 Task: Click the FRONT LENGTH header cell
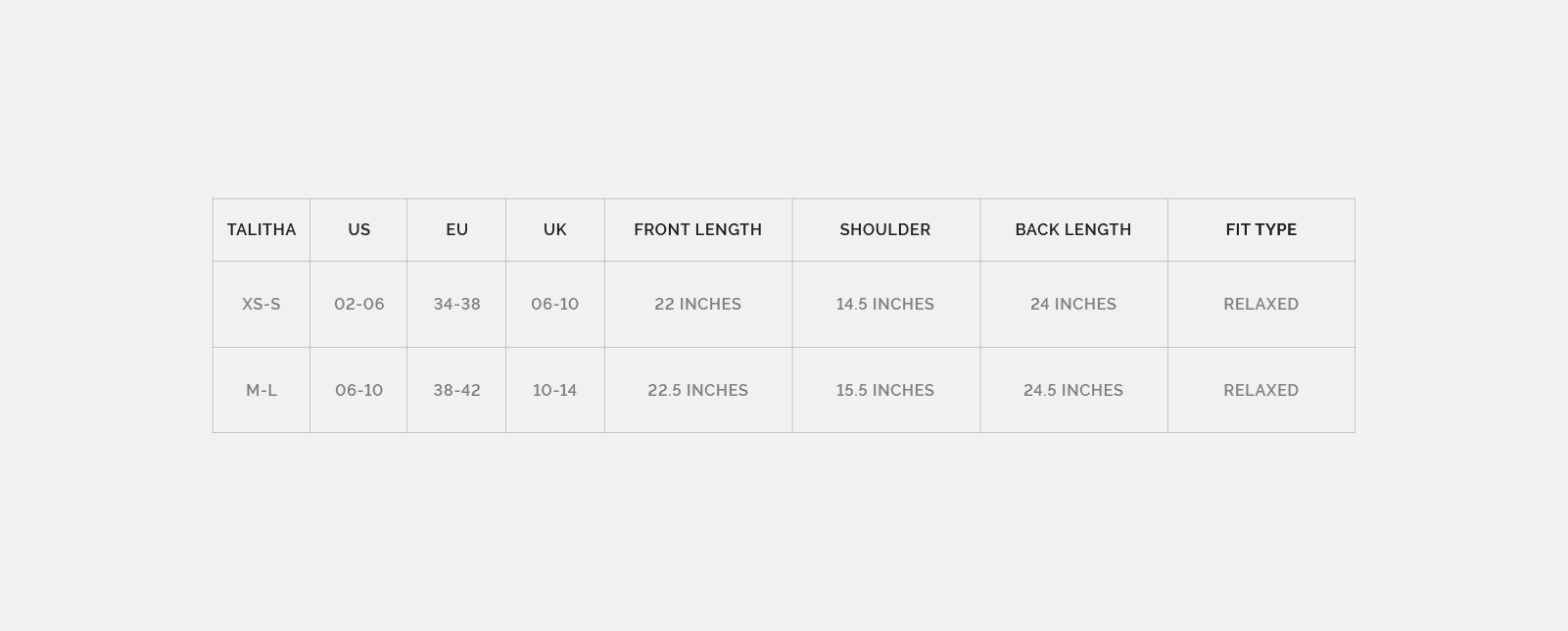tap(698, 230)
